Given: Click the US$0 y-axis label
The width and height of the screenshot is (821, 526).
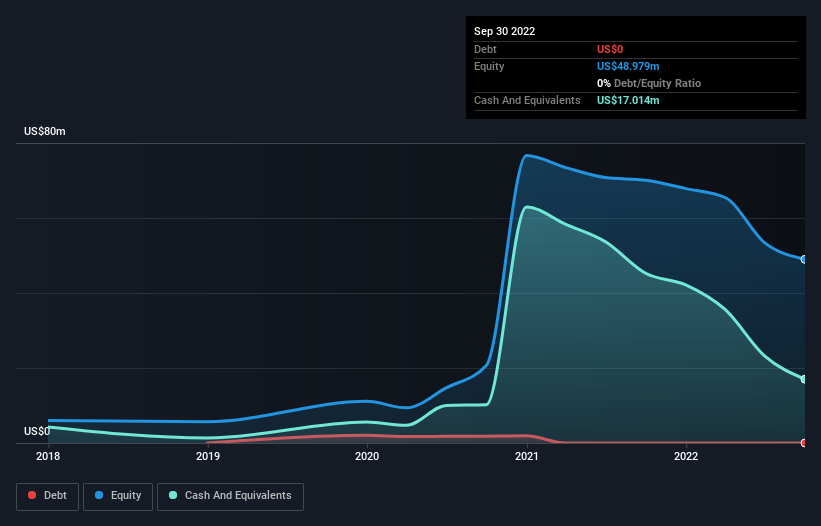Looking at the screenshot, I should pos(37,431).
